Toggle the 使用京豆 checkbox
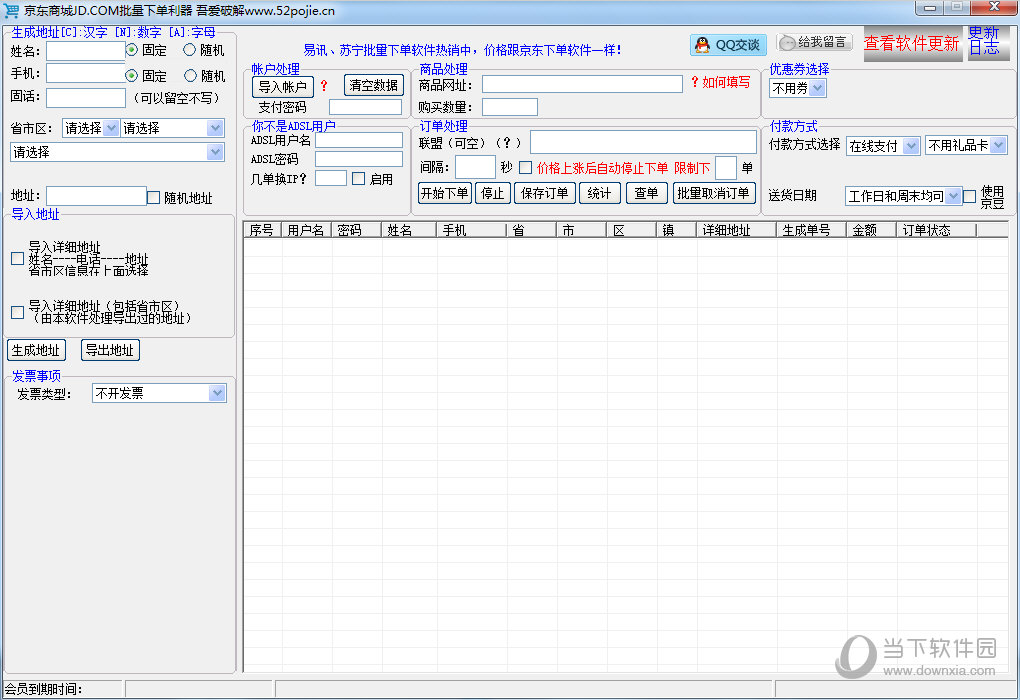 (x=969, y=196)
